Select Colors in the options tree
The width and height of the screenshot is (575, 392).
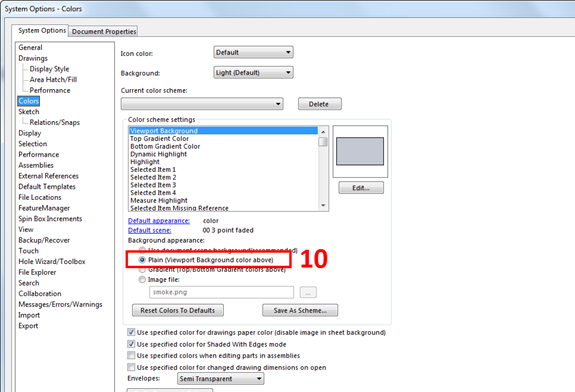coord(29,101)
